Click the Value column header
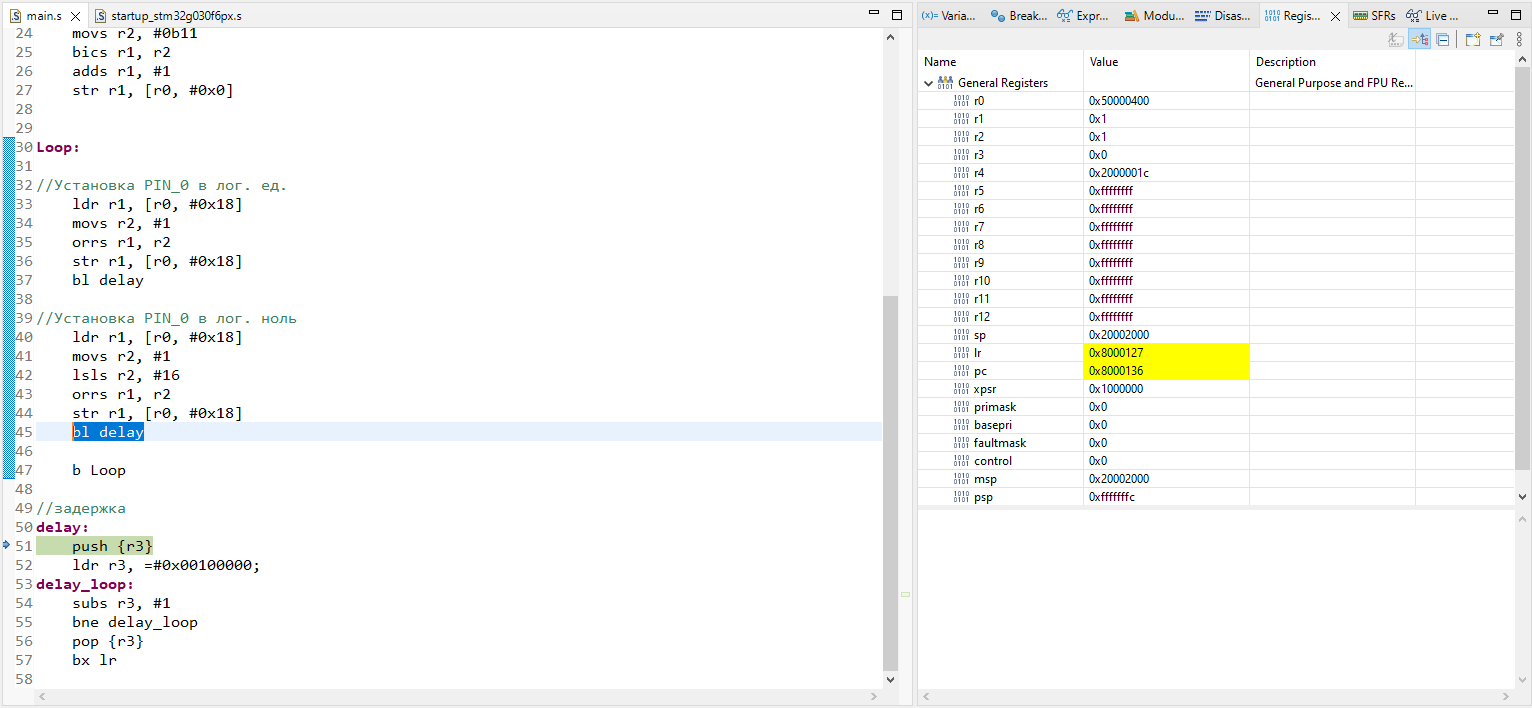The height and width of the screenshot is (708, 1532). pos(1166,62)
